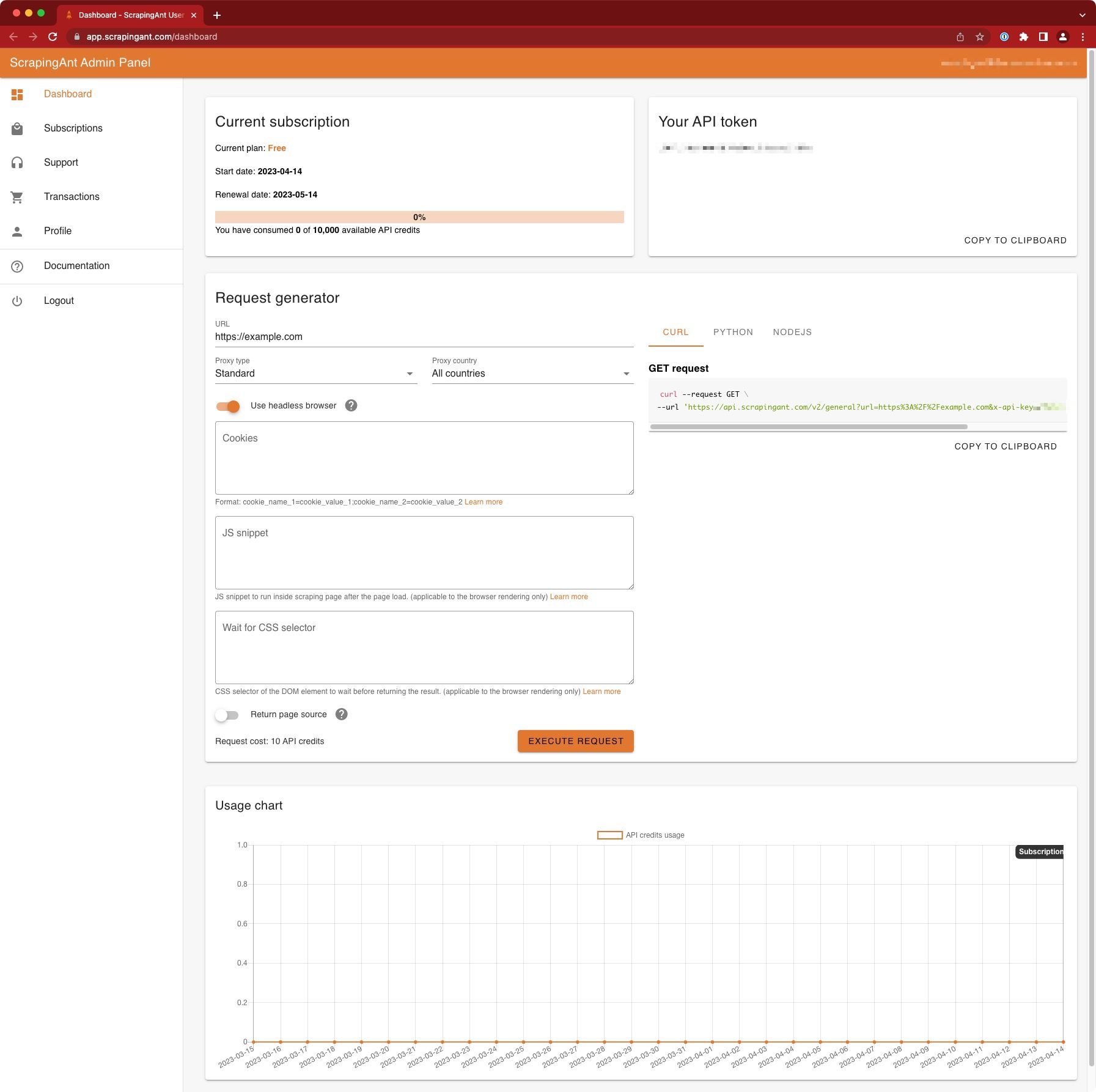The height and width of the screenshot is (1092, 1096).
Task: Click the 0% credits progress bar
Action: point(419,217)
